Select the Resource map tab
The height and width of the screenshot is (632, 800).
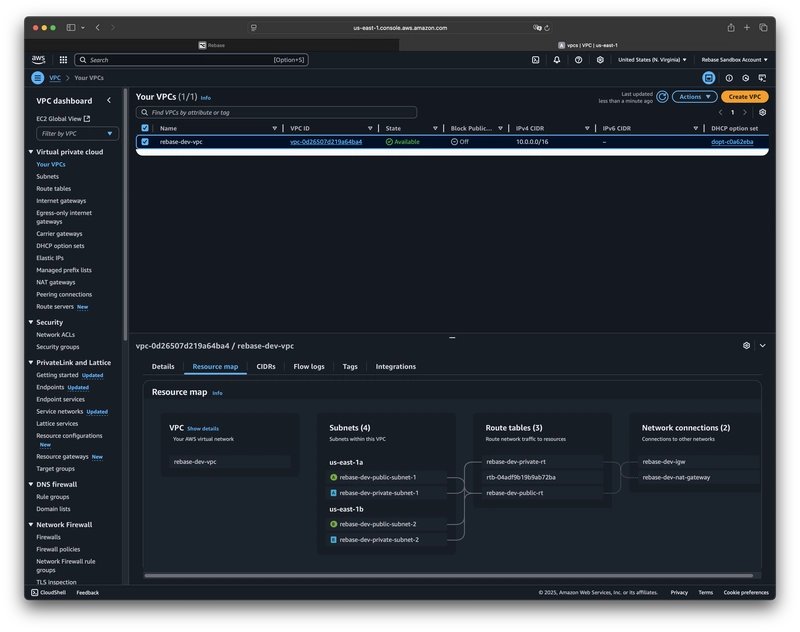click(215, 366)
